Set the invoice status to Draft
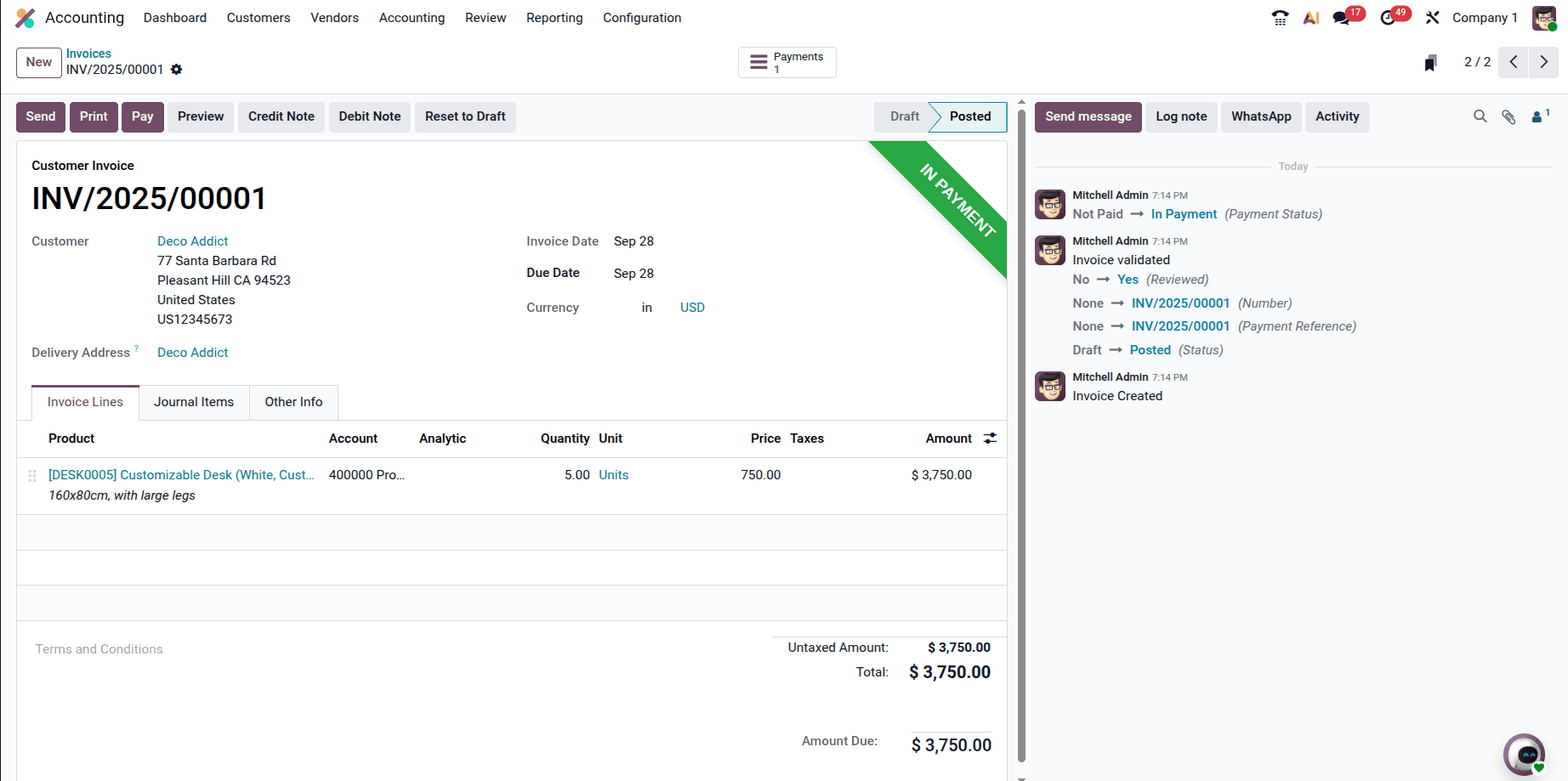The width and height of the screenshot is (1568, 781). coord(904,116)
